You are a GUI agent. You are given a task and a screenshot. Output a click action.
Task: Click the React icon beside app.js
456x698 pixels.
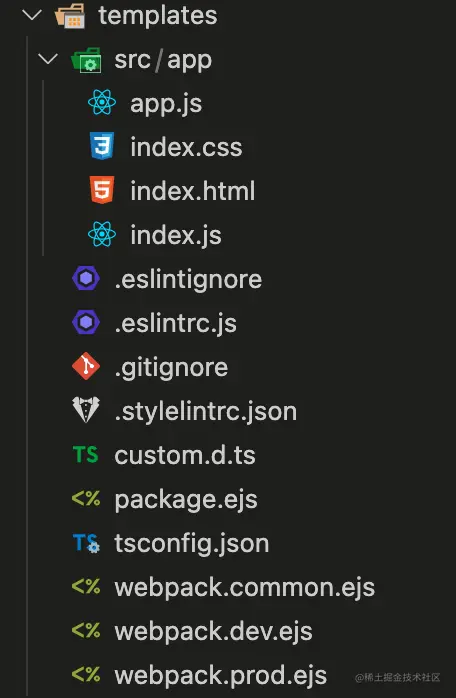102,102
